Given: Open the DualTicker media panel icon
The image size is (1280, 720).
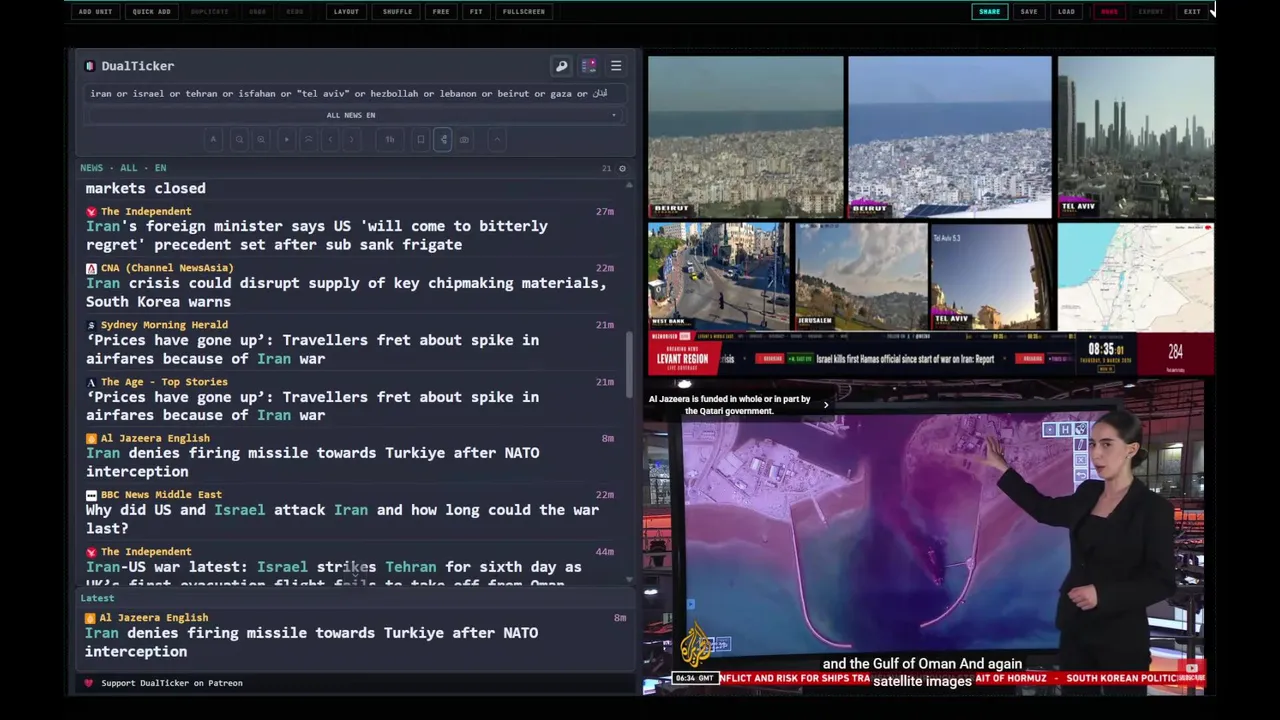Looking at the screenshot, I should click(x=589, y=66).
